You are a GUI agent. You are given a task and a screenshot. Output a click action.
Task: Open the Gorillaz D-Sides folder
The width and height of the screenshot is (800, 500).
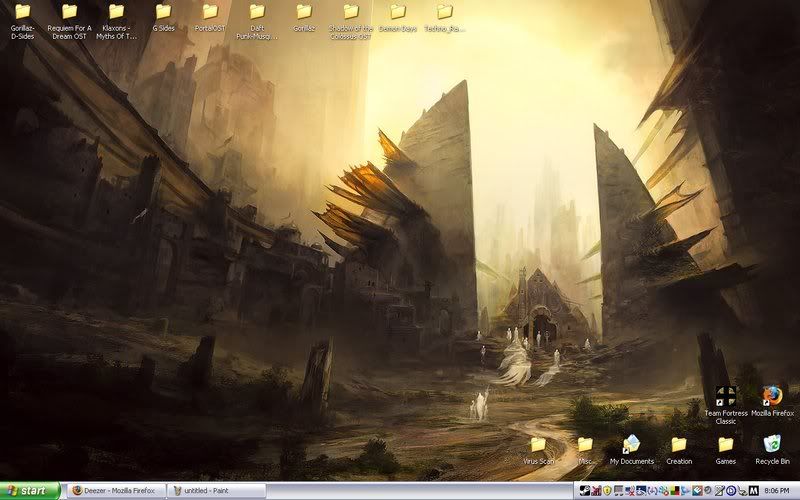click(x=22, y=12)
